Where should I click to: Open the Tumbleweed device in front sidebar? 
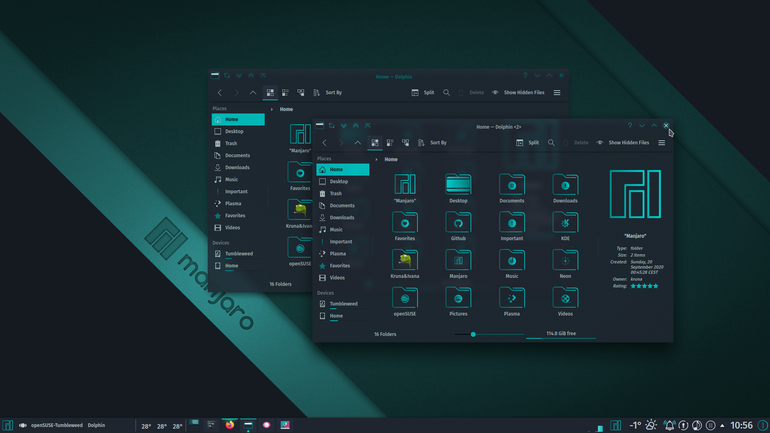tap(343, 304)
